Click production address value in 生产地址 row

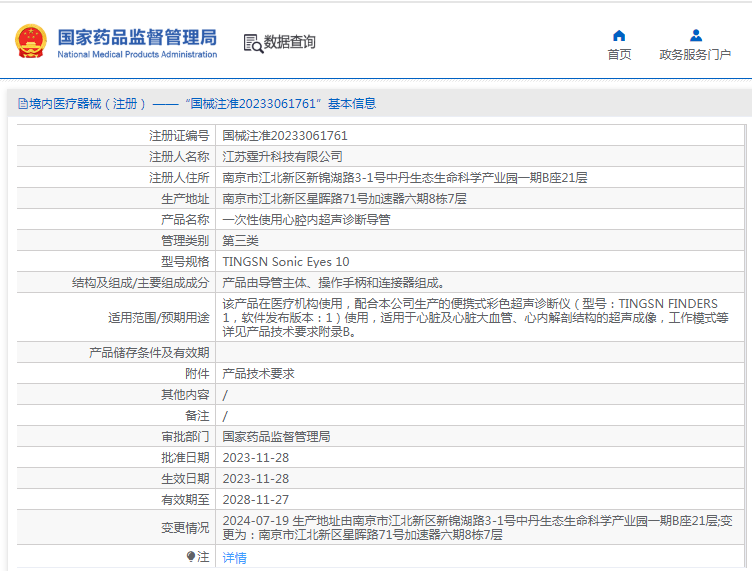(x=344, y=198)
